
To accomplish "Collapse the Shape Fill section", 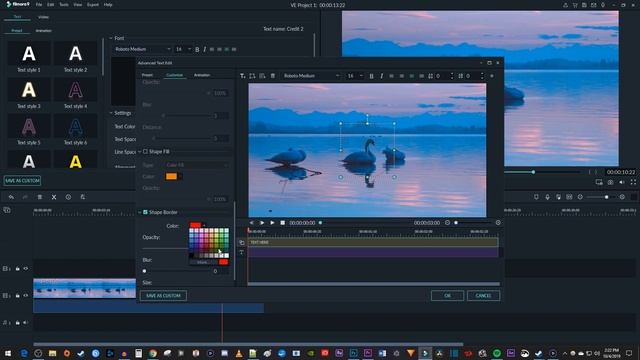I will (x=140, y=151).
